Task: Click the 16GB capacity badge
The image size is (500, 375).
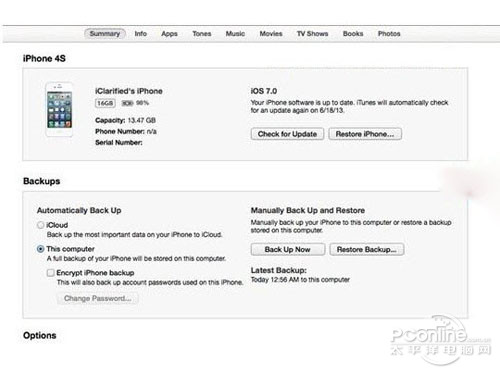Action: [105, 103]
